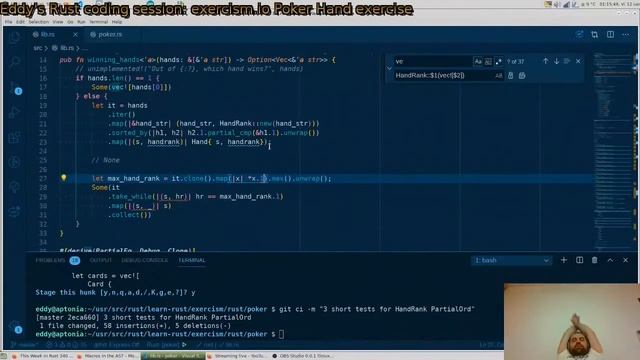Toggle Match Whole Word in find widget
The image size is (640, 360).
coord(488,62)
